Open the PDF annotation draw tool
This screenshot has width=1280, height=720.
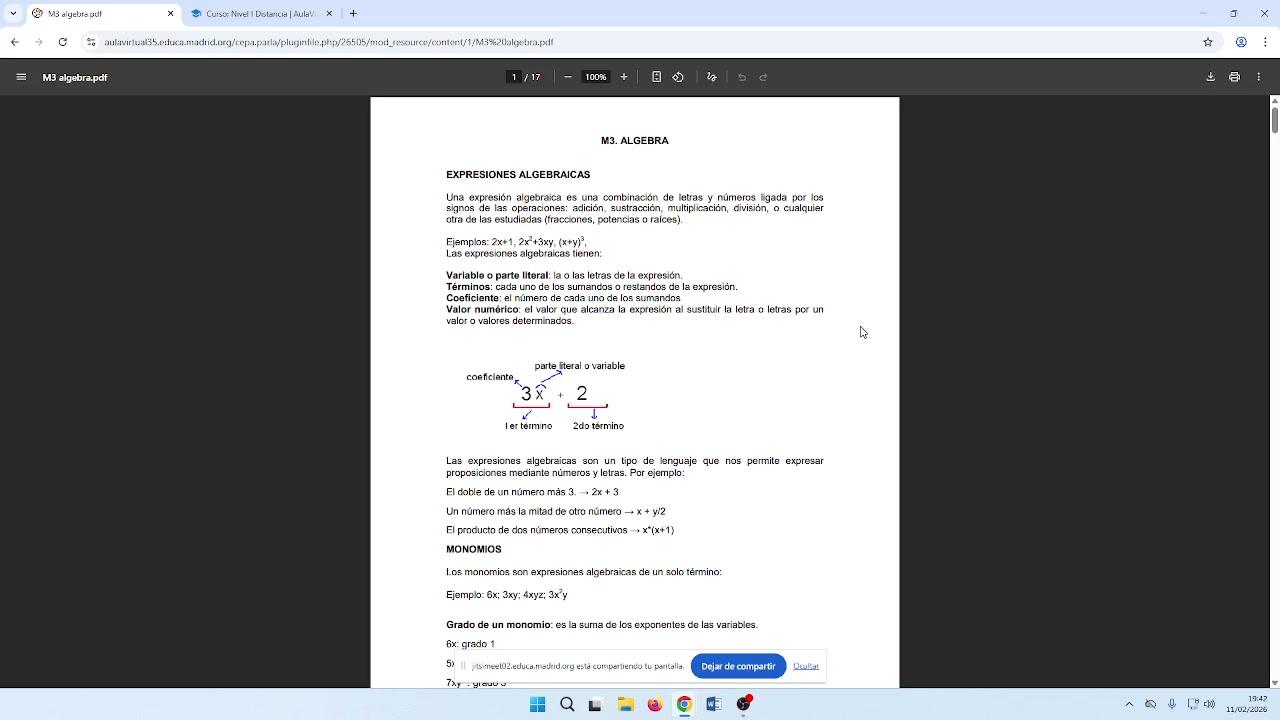[x=712, y=77]
